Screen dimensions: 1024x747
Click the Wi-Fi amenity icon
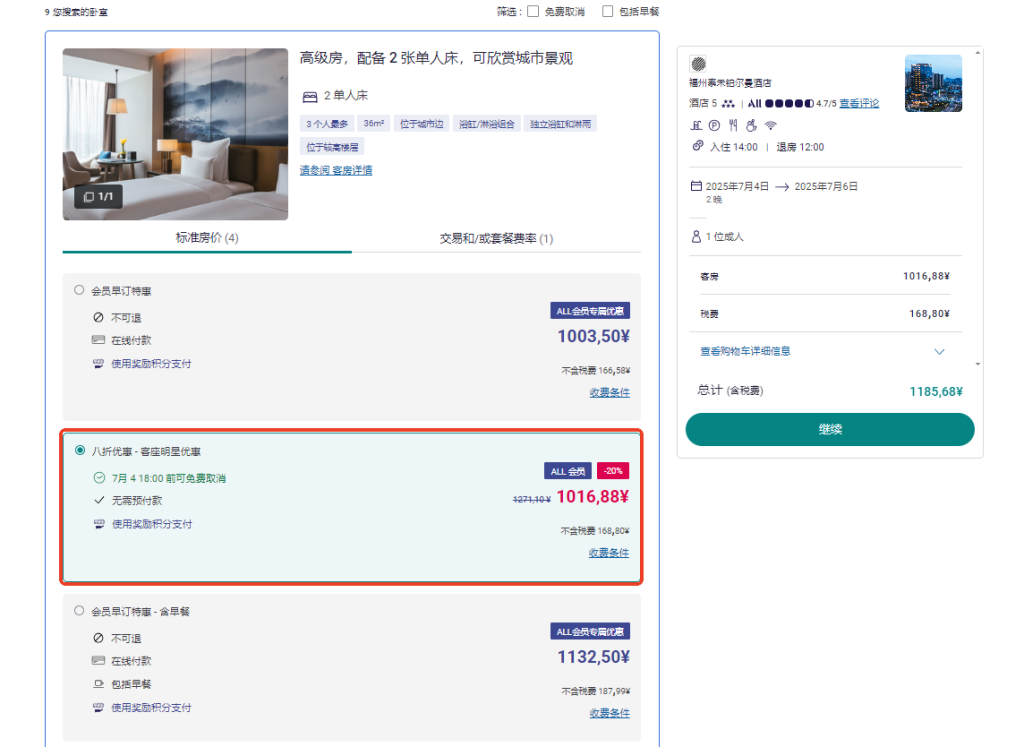pos(771,125)
